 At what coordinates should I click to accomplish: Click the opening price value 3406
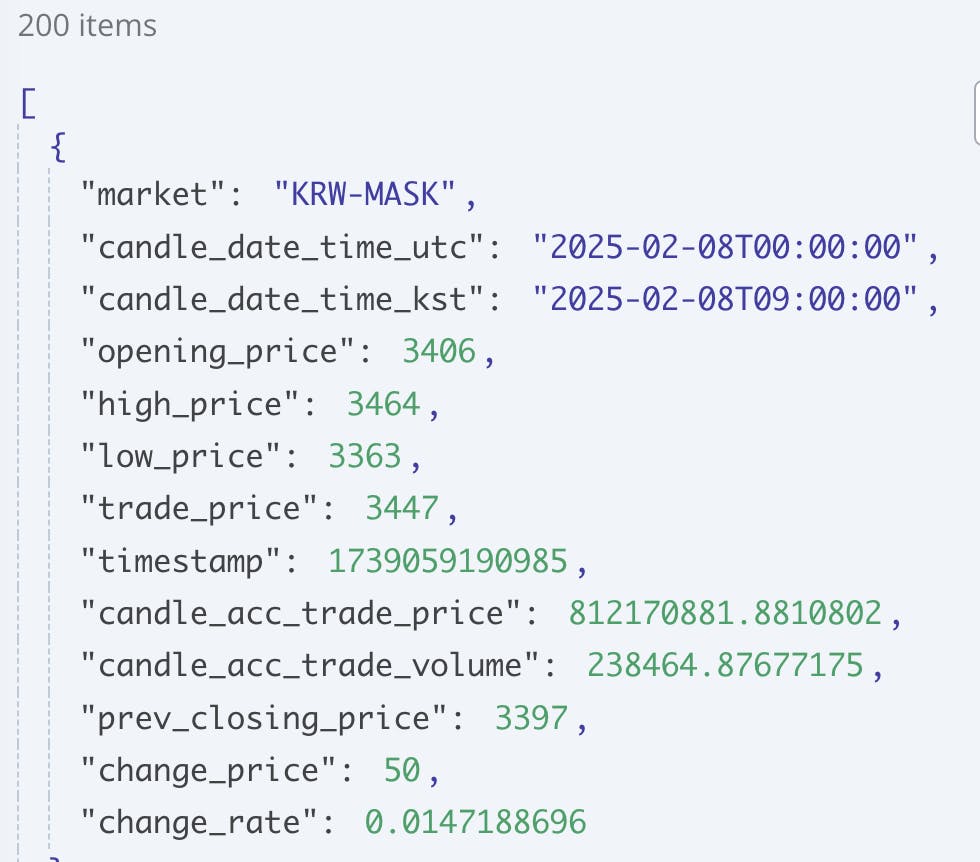(x=439, y=351)
